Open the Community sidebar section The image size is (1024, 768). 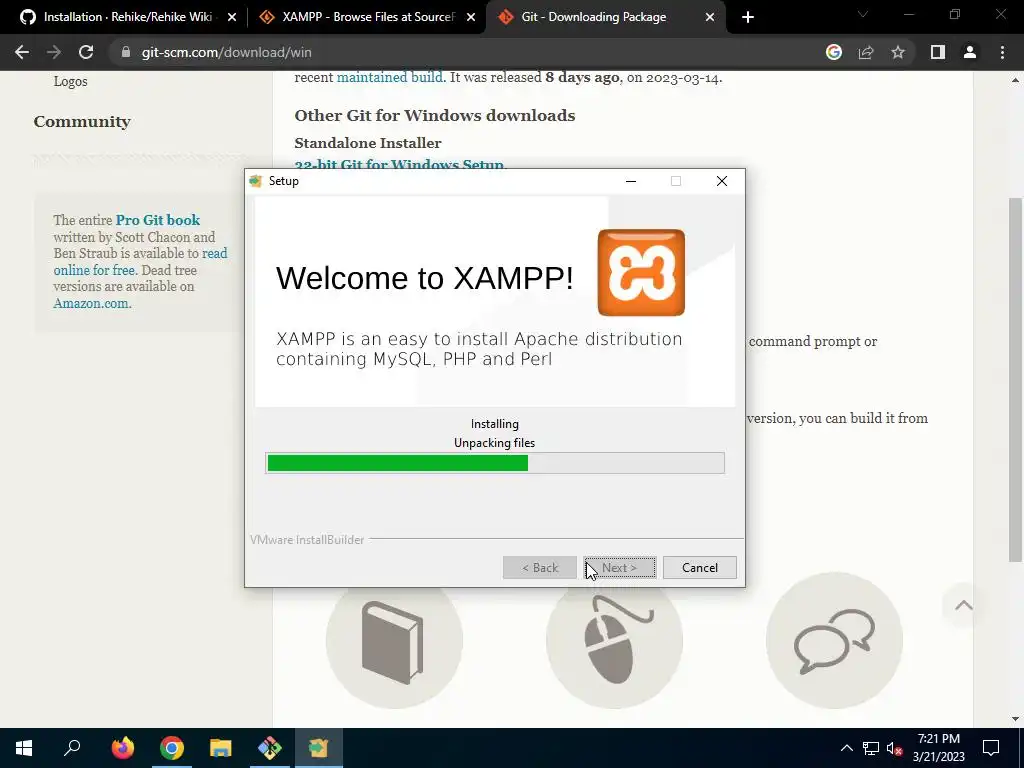(82, 121)
